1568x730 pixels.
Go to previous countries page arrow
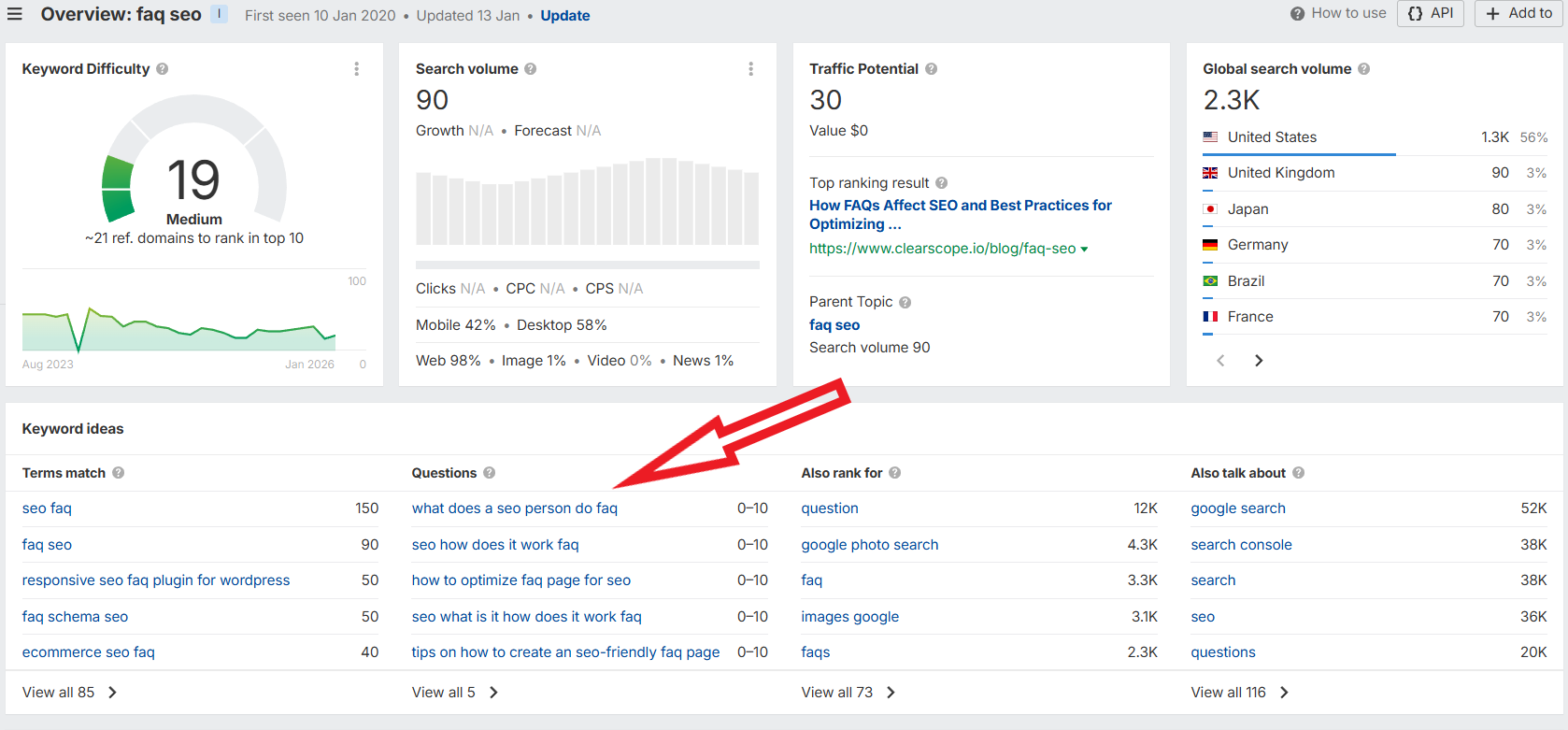pos(1220,361)
